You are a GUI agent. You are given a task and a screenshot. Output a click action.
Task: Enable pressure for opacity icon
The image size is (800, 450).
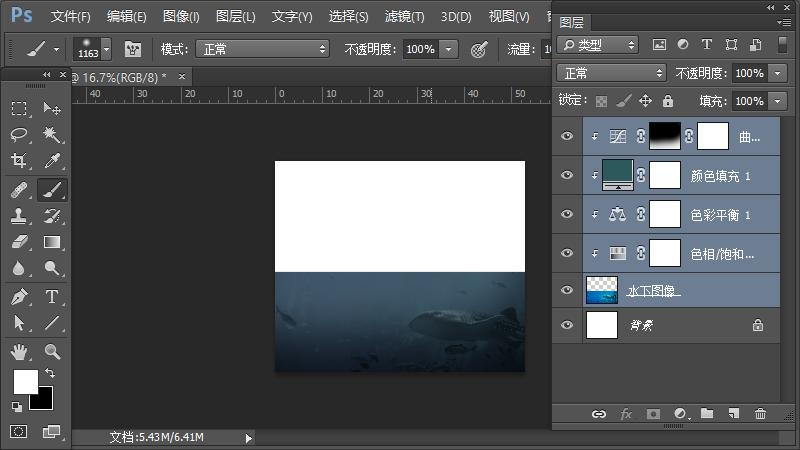tap(479, 49)
